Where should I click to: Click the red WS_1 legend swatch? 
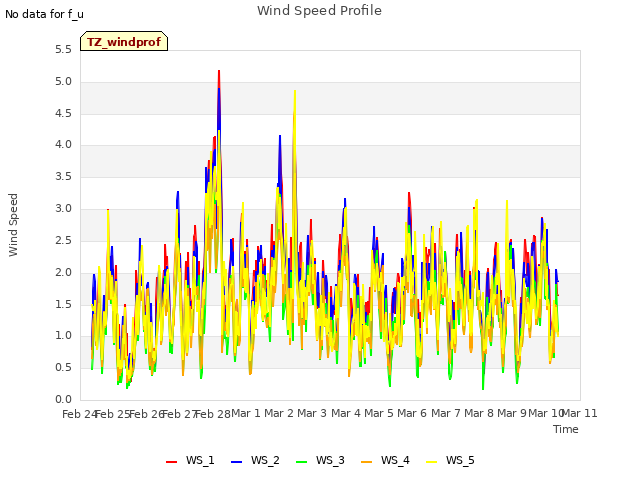point(171,461)
